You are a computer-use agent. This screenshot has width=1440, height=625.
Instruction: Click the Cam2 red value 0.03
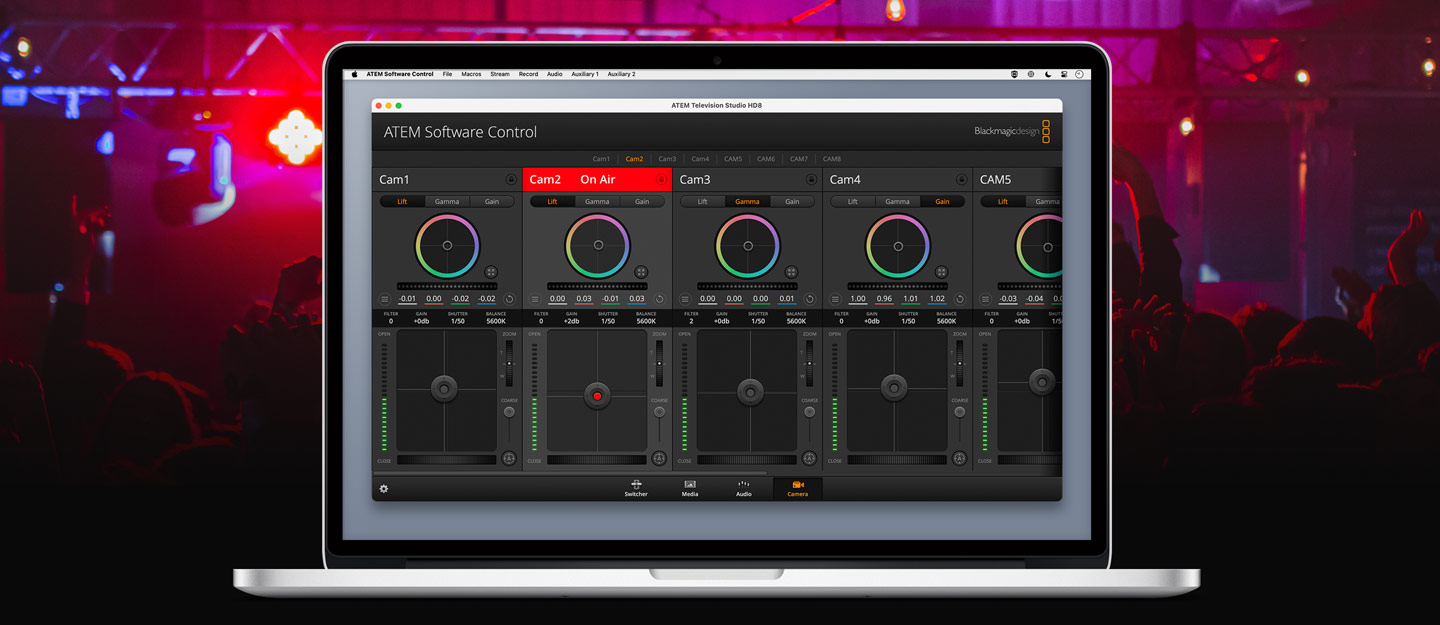coord(584,299)
